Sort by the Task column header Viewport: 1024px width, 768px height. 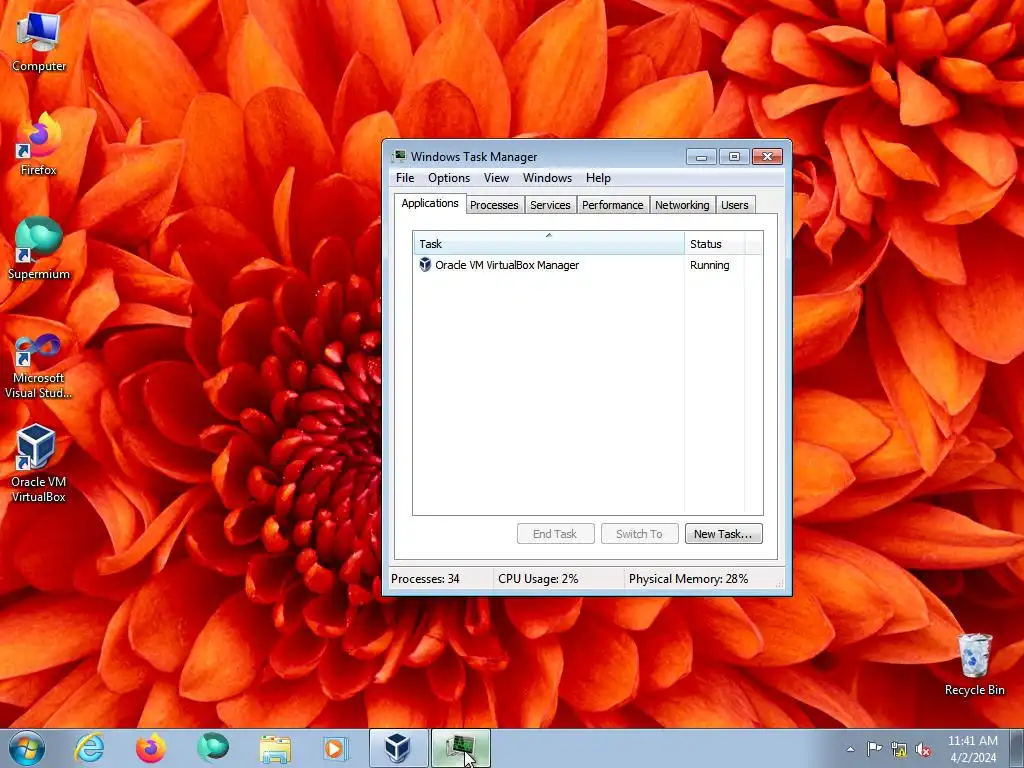click(549, 244)
